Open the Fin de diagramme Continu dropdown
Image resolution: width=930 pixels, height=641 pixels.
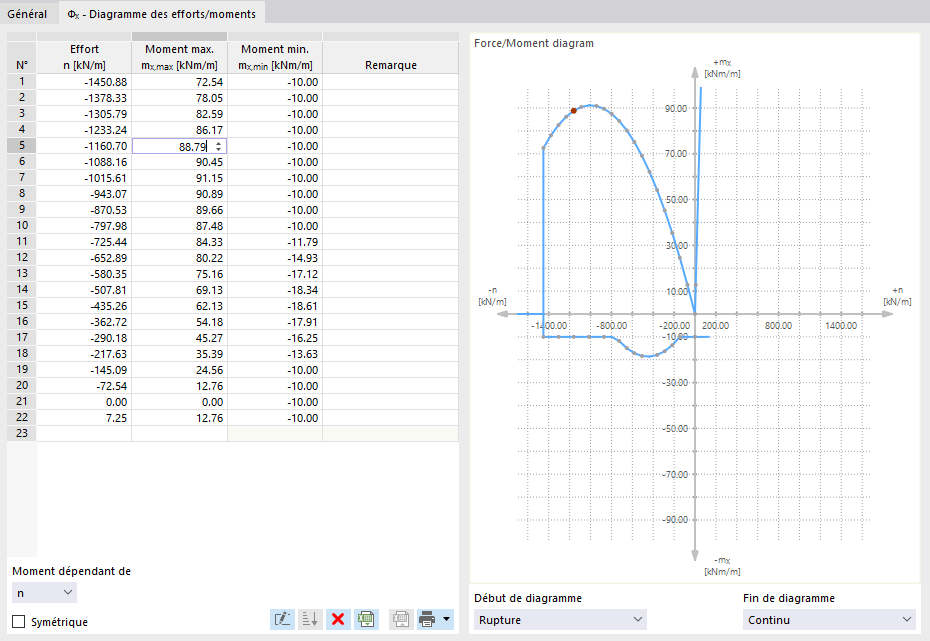pos(829,620)
